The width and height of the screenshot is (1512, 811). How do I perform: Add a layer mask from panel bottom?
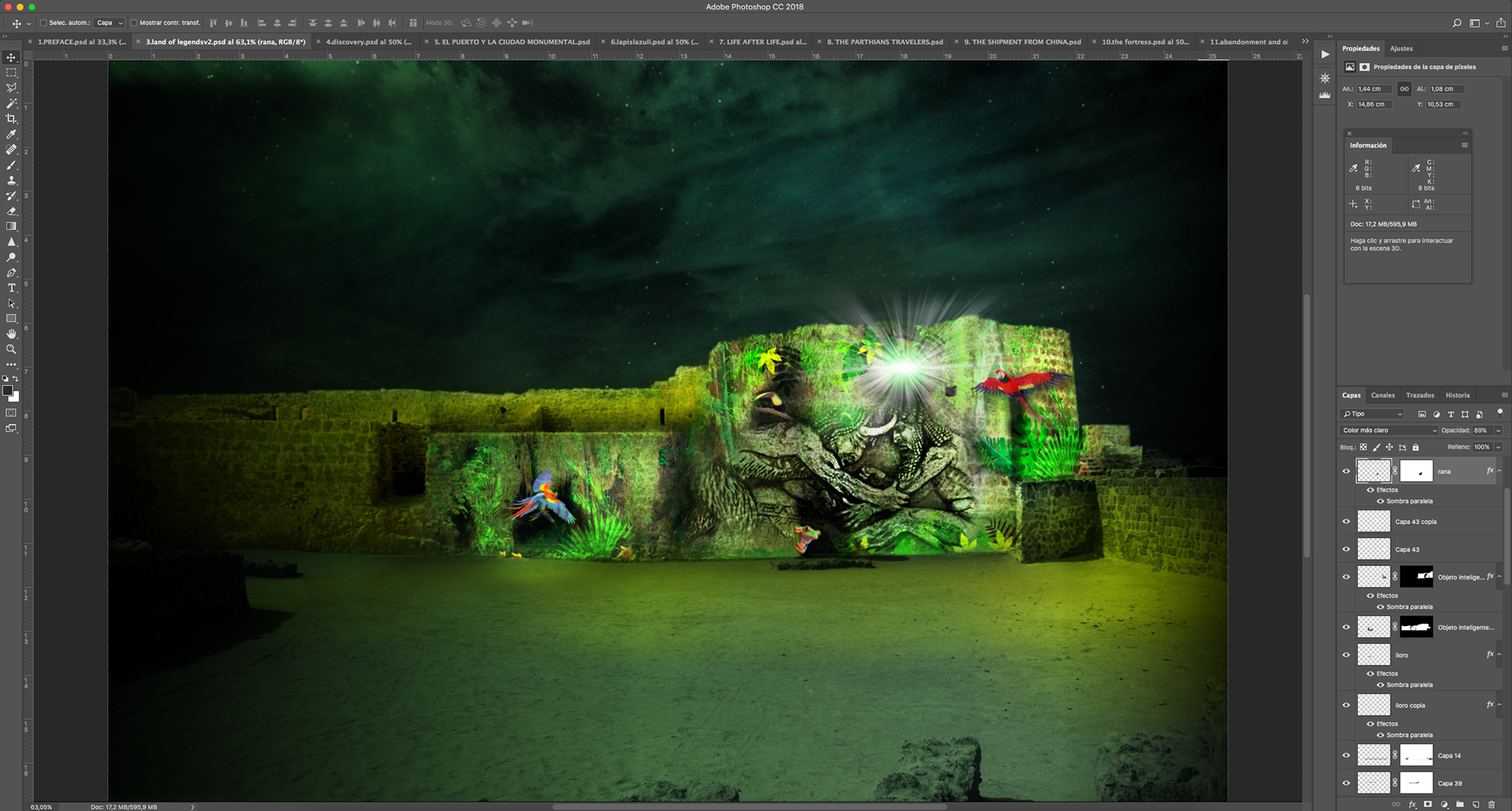pyautogui.click(x=1428, y=804)
